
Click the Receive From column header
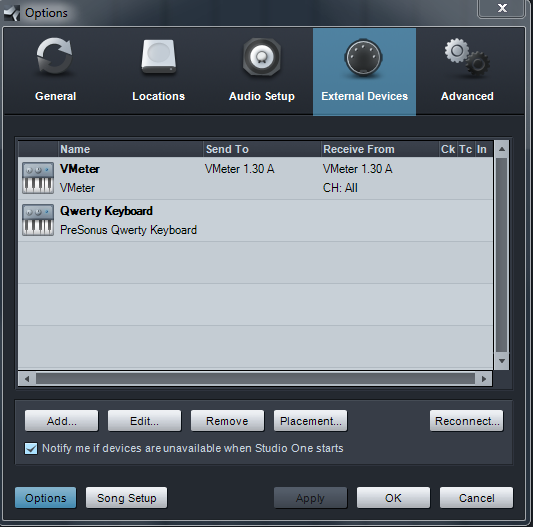click(380, 149)
